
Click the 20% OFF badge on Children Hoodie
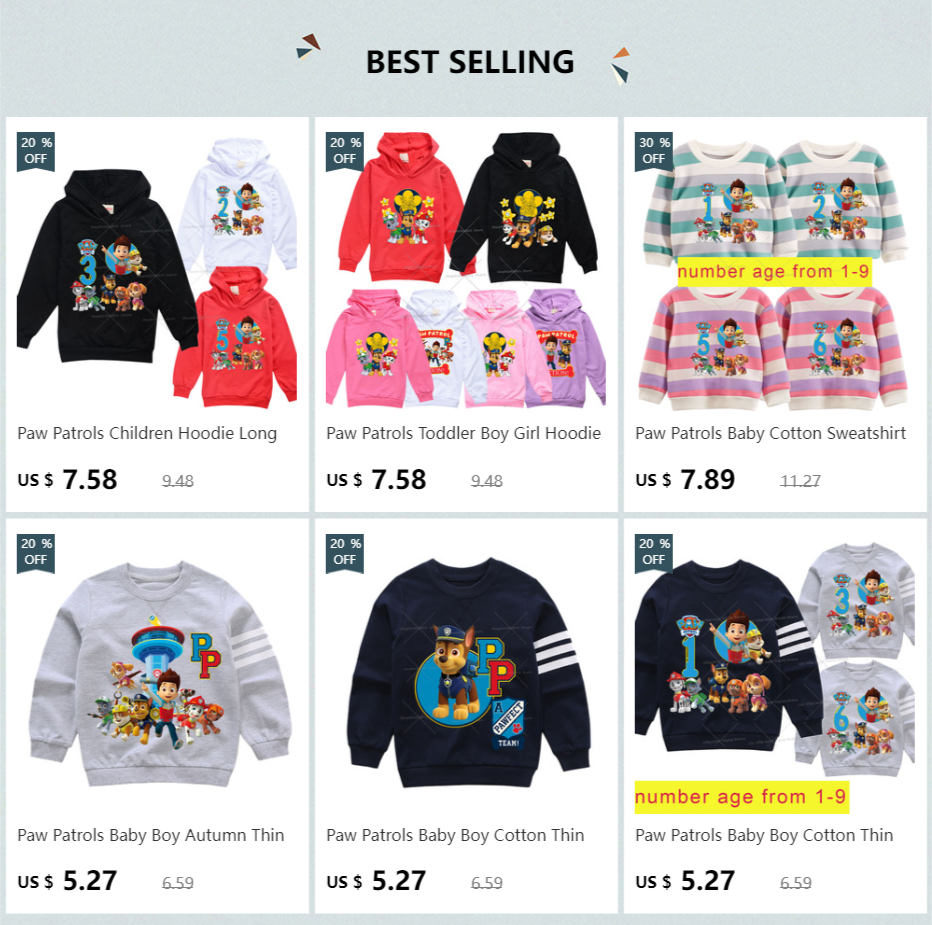[36, 152]
